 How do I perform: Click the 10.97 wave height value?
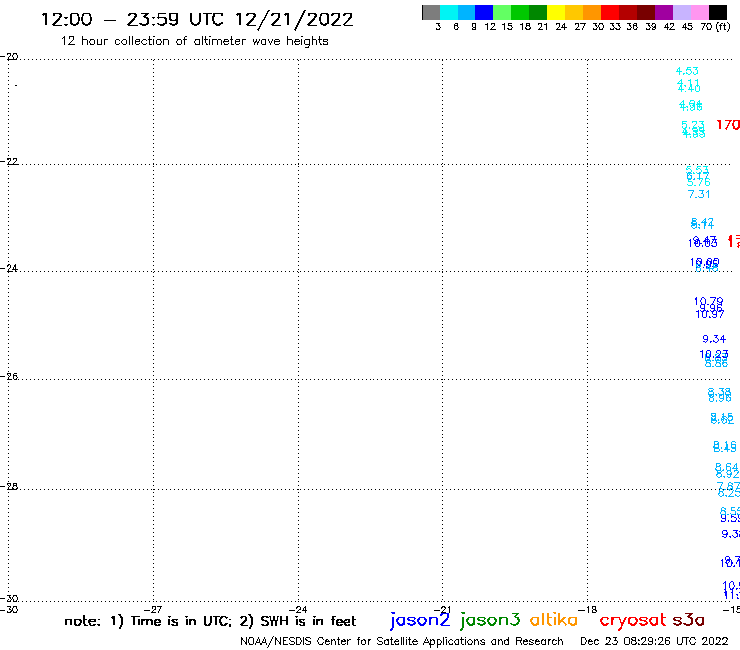click(x=710, y=314)
